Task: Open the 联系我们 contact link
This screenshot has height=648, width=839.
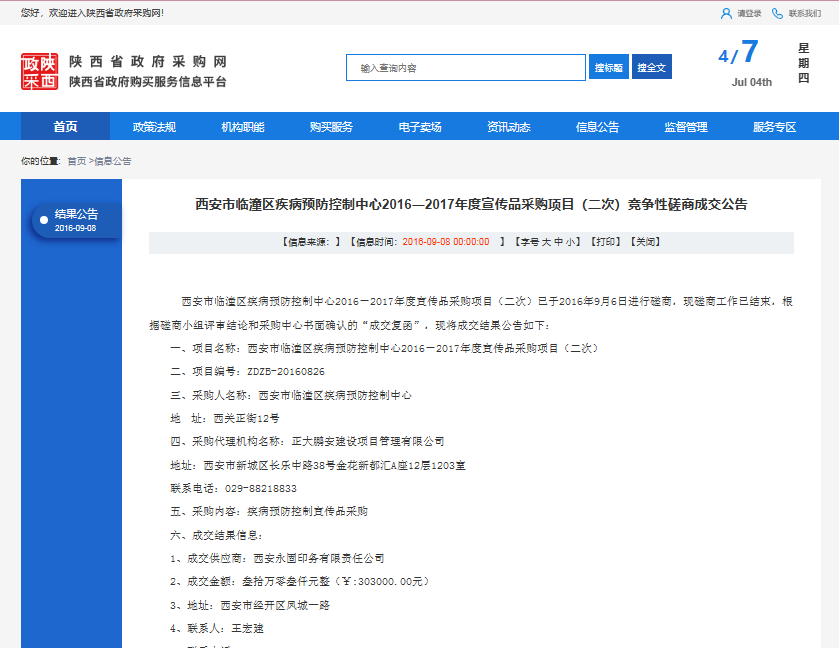Action: [x=804, y=13]
